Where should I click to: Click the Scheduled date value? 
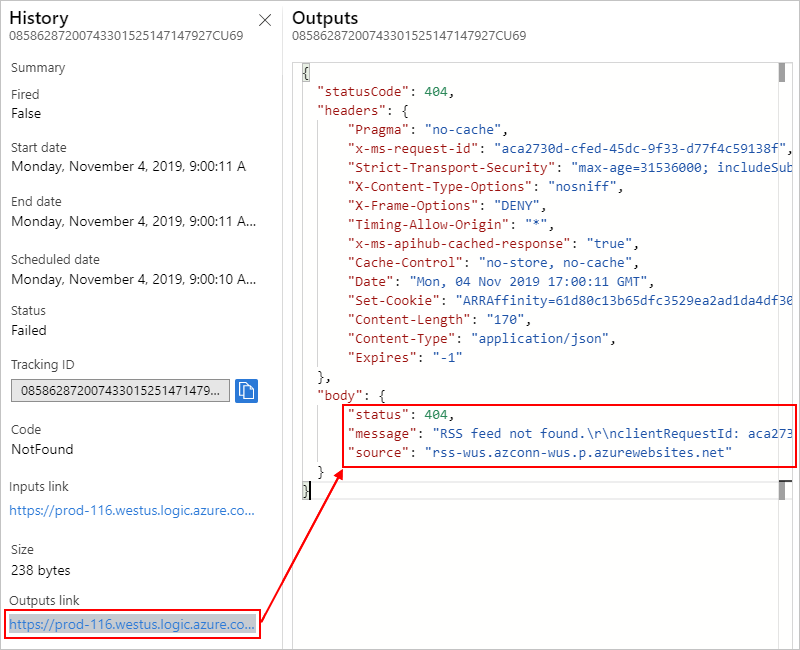pos(134,280)
